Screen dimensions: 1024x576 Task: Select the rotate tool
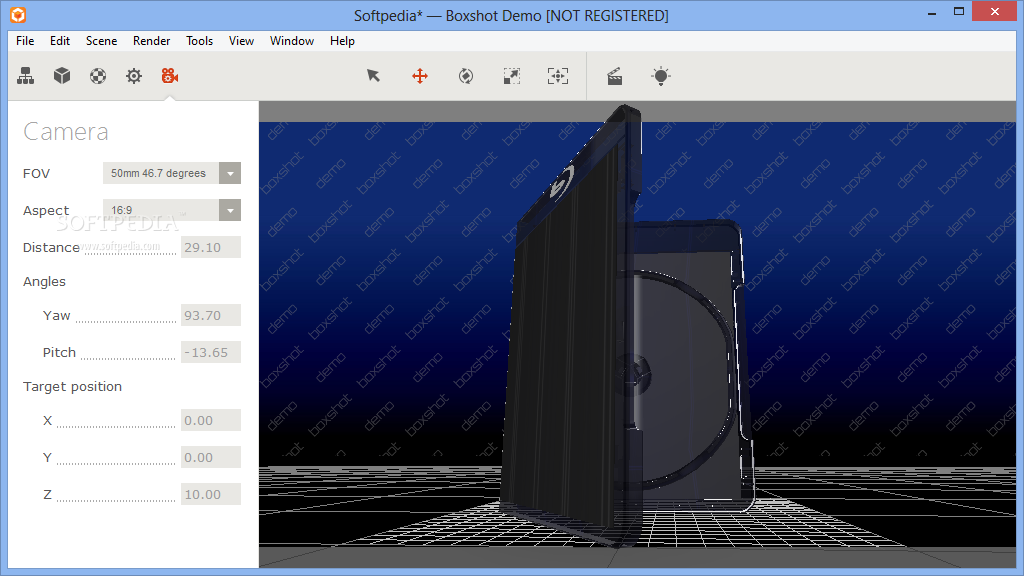[466, 76]
